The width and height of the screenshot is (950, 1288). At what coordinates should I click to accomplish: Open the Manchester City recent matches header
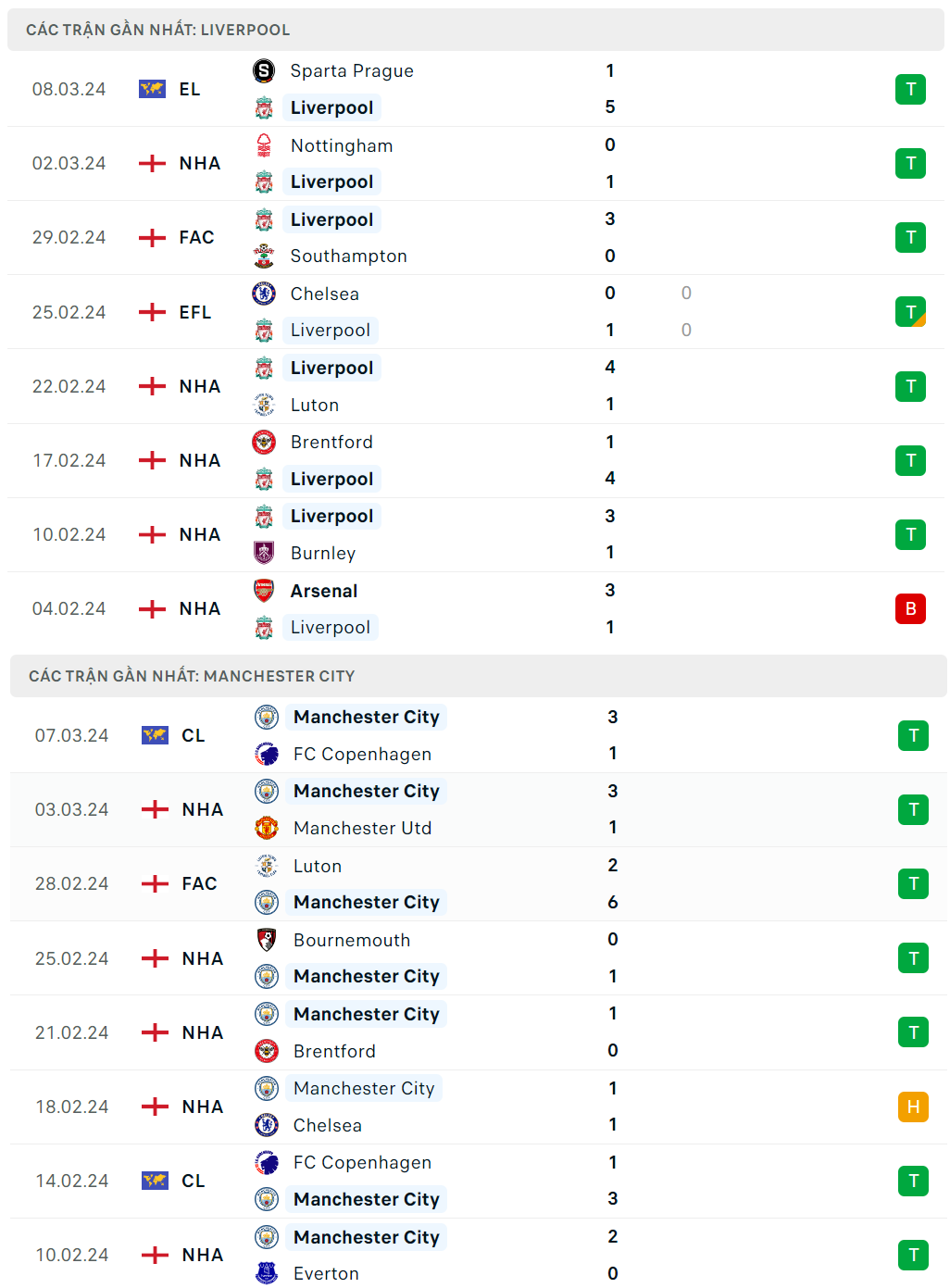[x=191, y=676]
